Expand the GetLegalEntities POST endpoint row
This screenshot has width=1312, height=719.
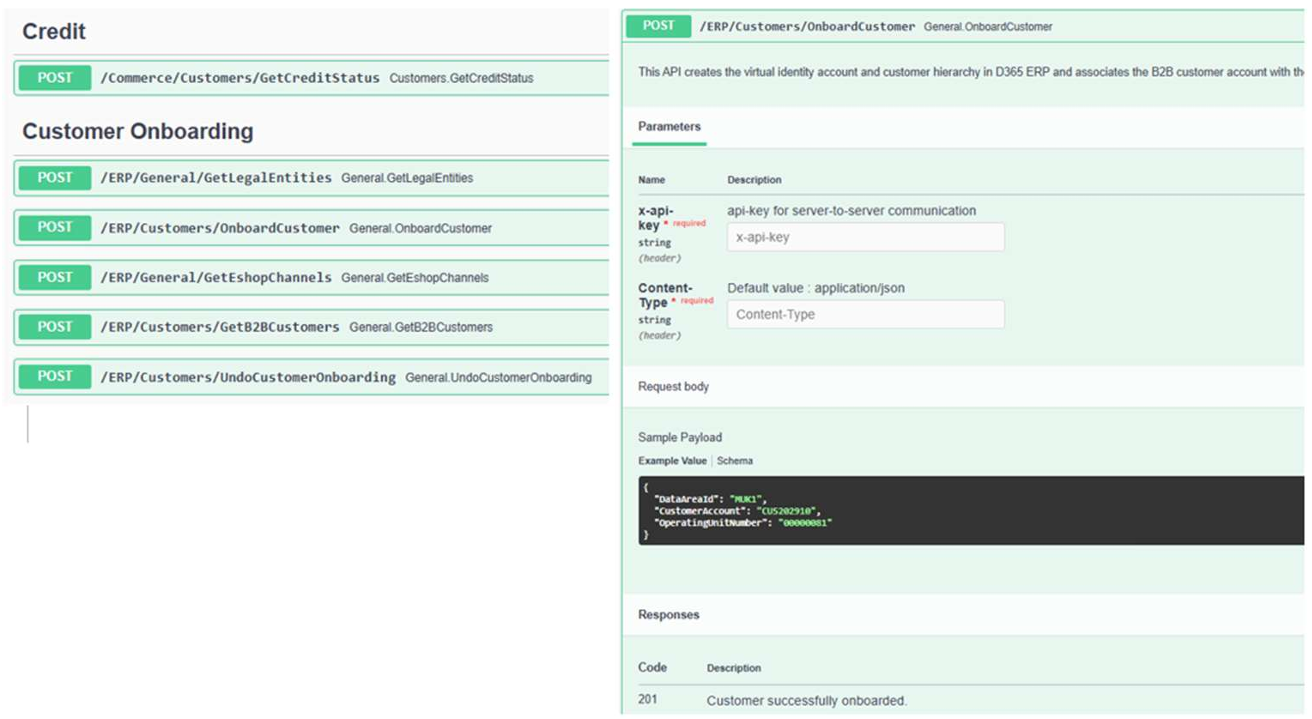pos(311,178)
